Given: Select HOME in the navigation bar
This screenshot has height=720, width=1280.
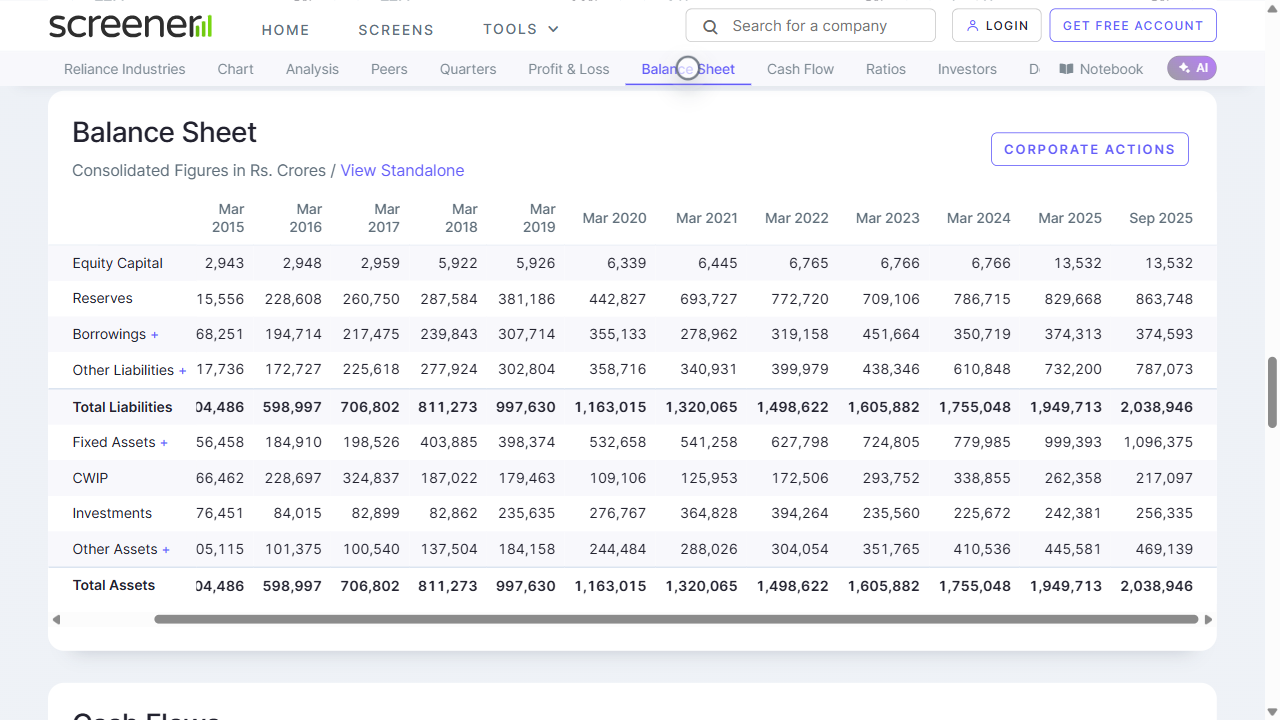Looking at the screenshot, I should tap(285, 30).
